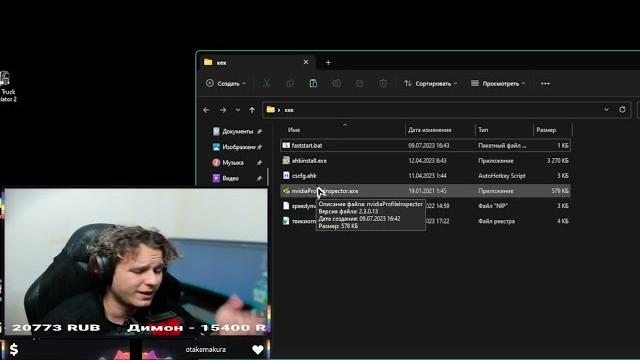Open Документы in the sidebar

click(x=238, y=131)
